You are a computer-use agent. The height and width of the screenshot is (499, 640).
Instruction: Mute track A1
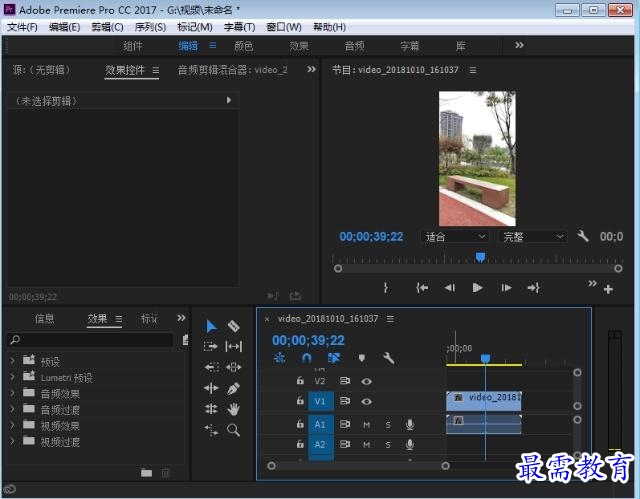(x=367, y=425)
